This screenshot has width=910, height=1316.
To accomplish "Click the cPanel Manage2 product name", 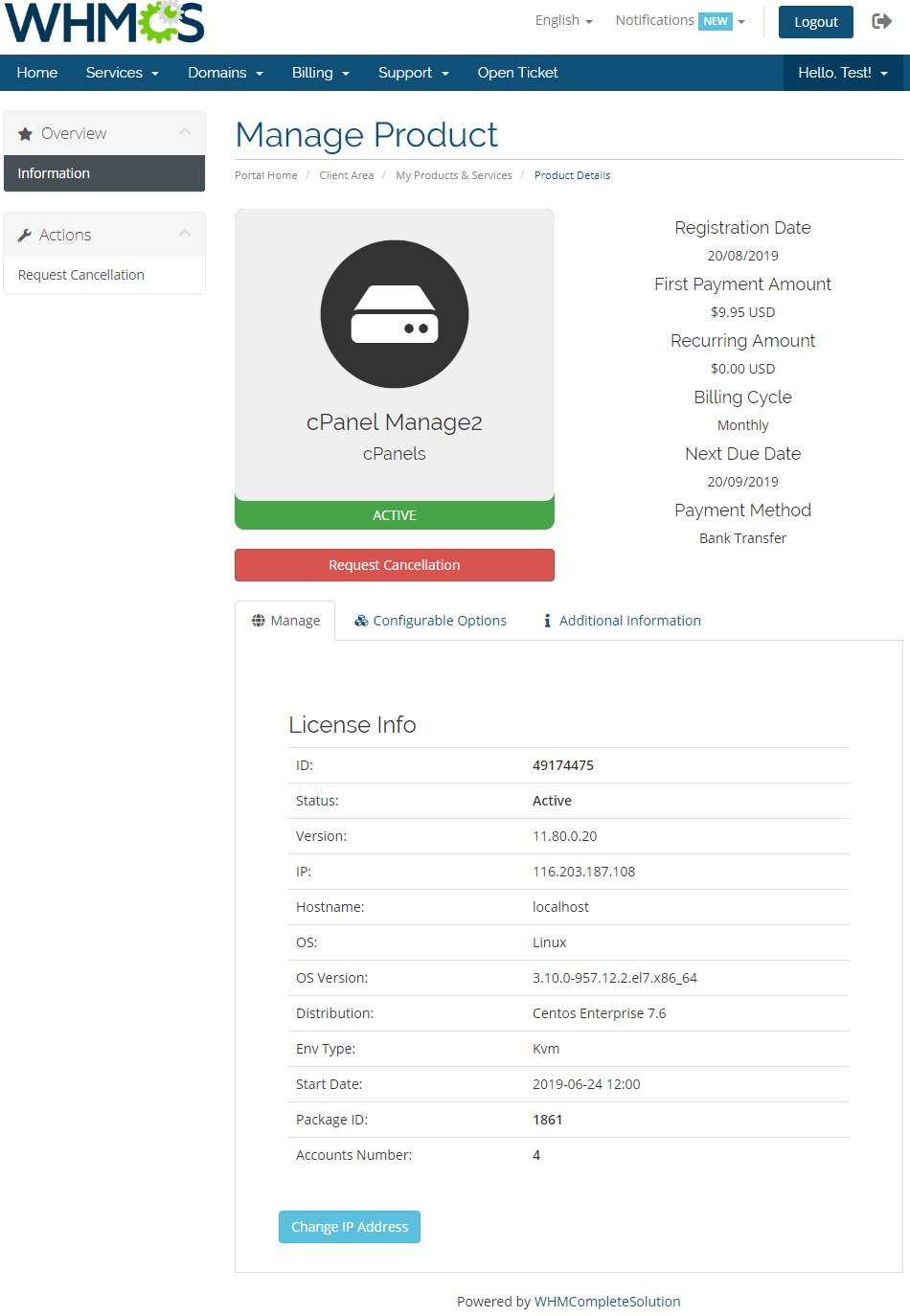I will point(395,422).
